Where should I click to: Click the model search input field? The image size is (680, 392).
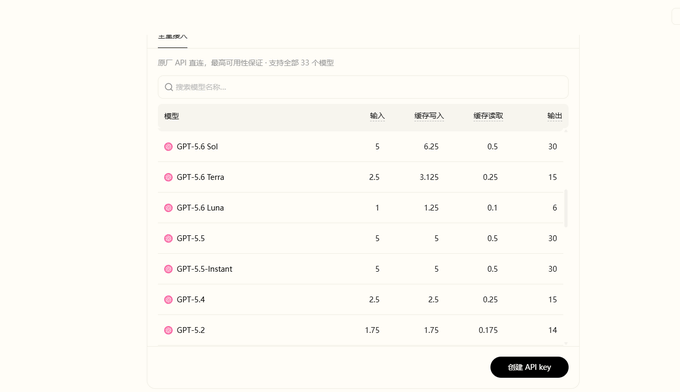(x=363, y=87)
